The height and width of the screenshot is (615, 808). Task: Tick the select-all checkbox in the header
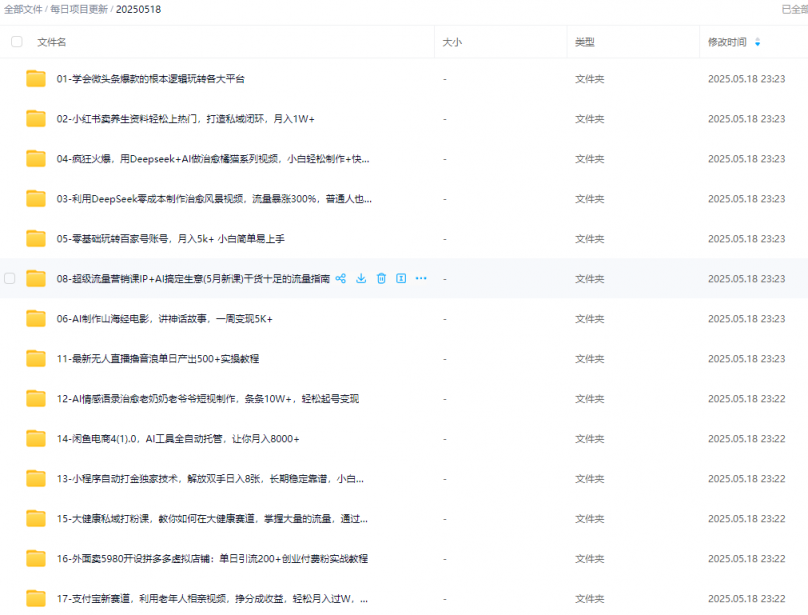click(x=16, y=42)
